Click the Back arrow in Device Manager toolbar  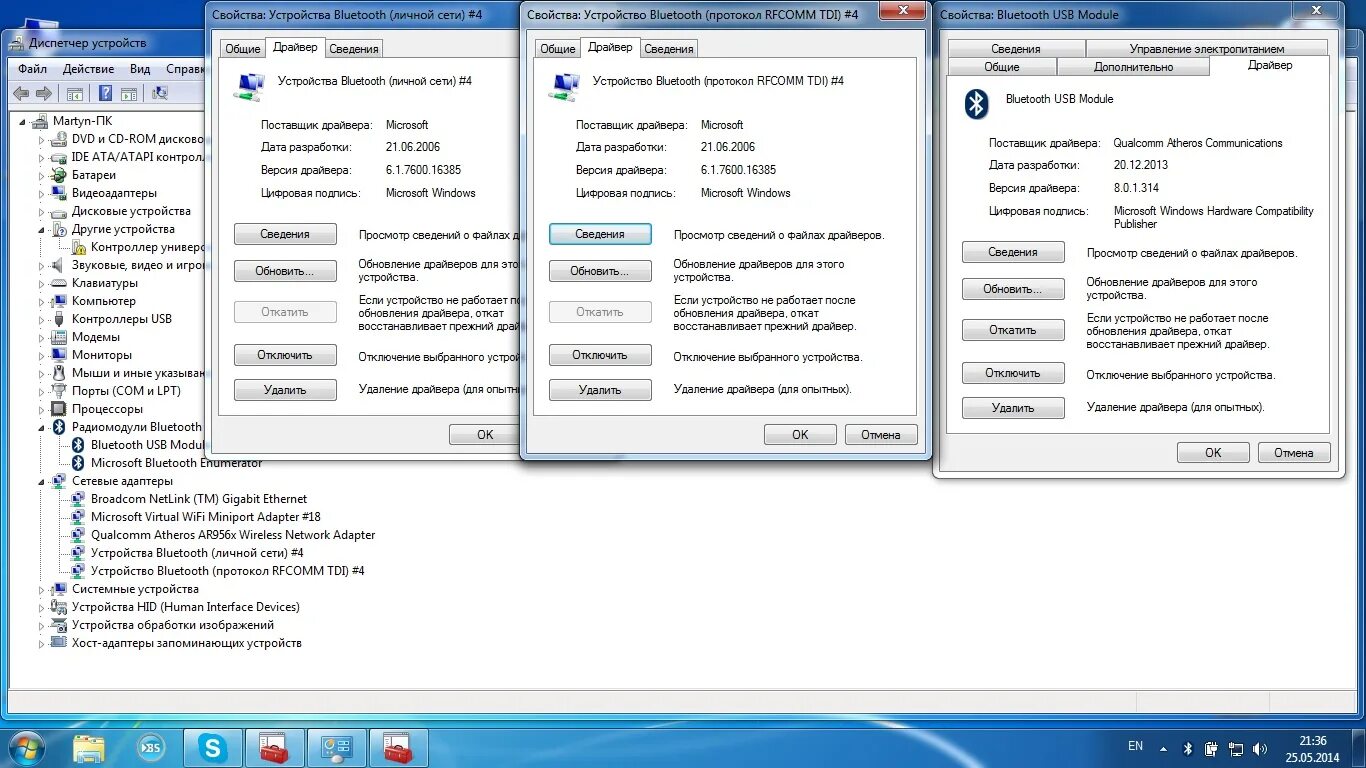[x=20, y=93]
